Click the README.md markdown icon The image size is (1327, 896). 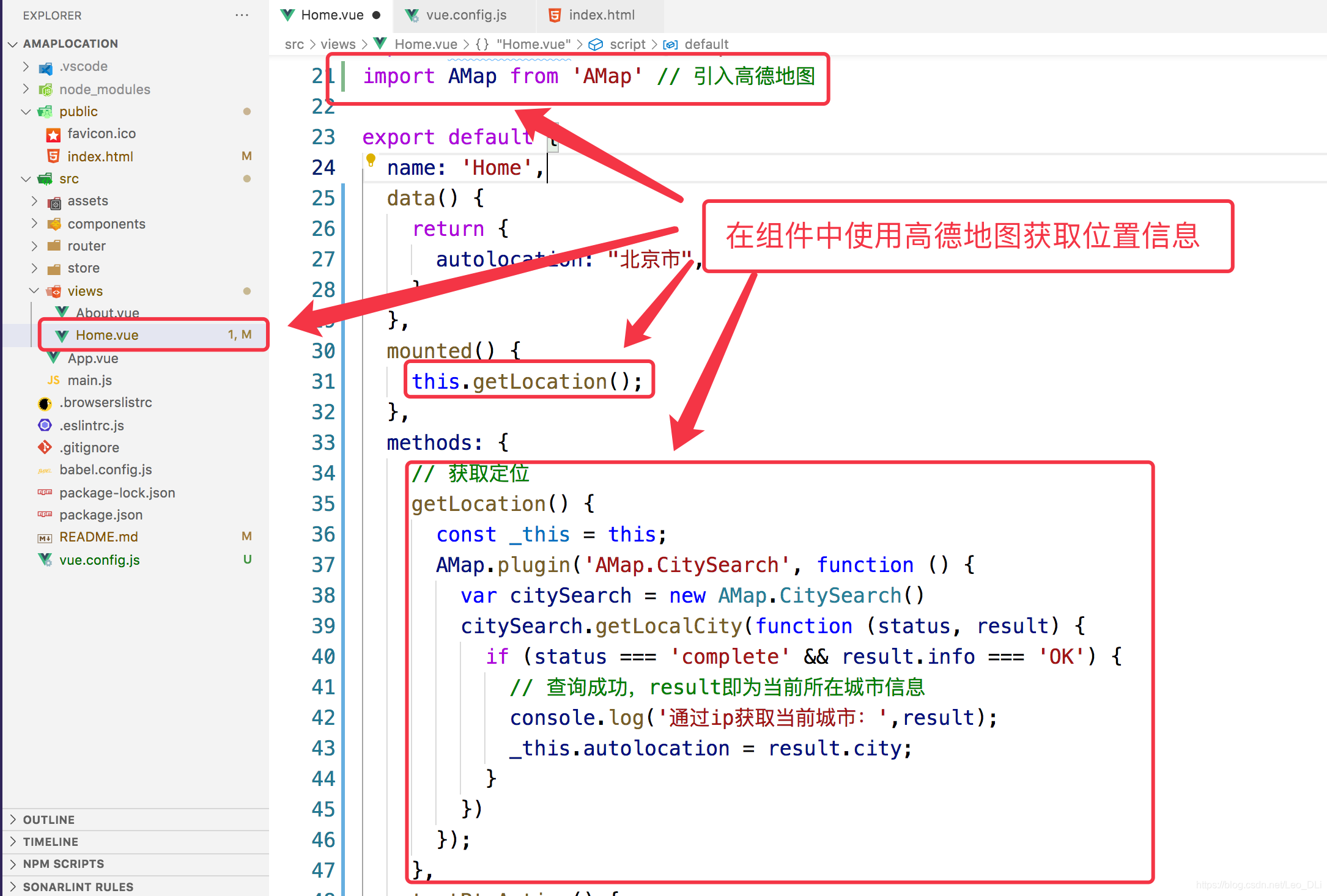click(45, 537)
